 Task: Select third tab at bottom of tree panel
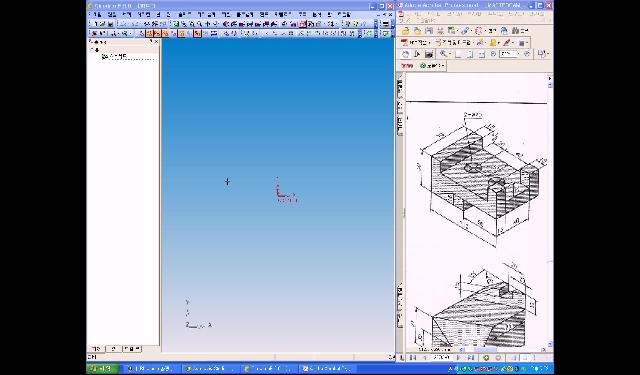coord(132,348)
